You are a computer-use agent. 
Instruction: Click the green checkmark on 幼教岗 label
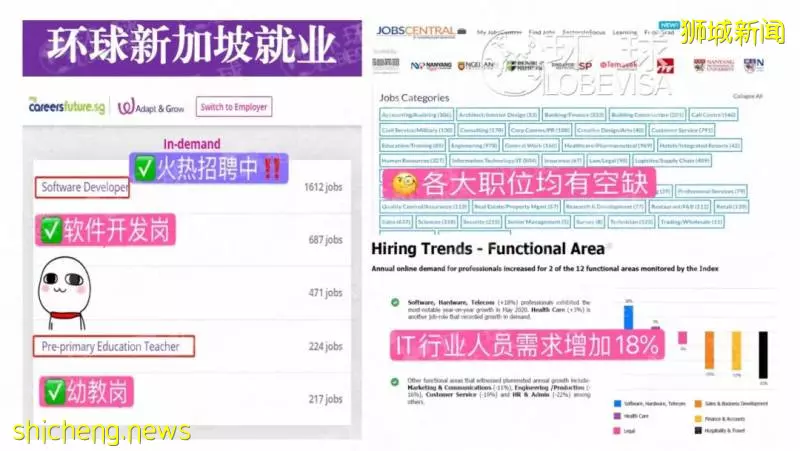coord(54,392)
